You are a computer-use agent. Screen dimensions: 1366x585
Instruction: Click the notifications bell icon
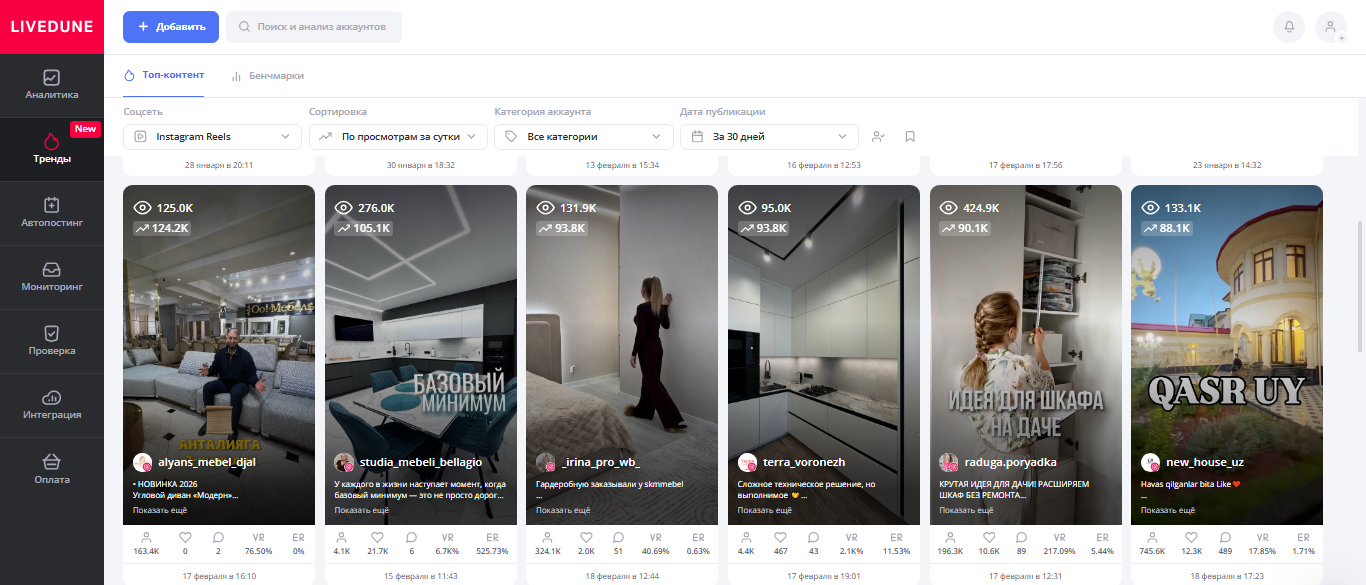pos(1289,27)
